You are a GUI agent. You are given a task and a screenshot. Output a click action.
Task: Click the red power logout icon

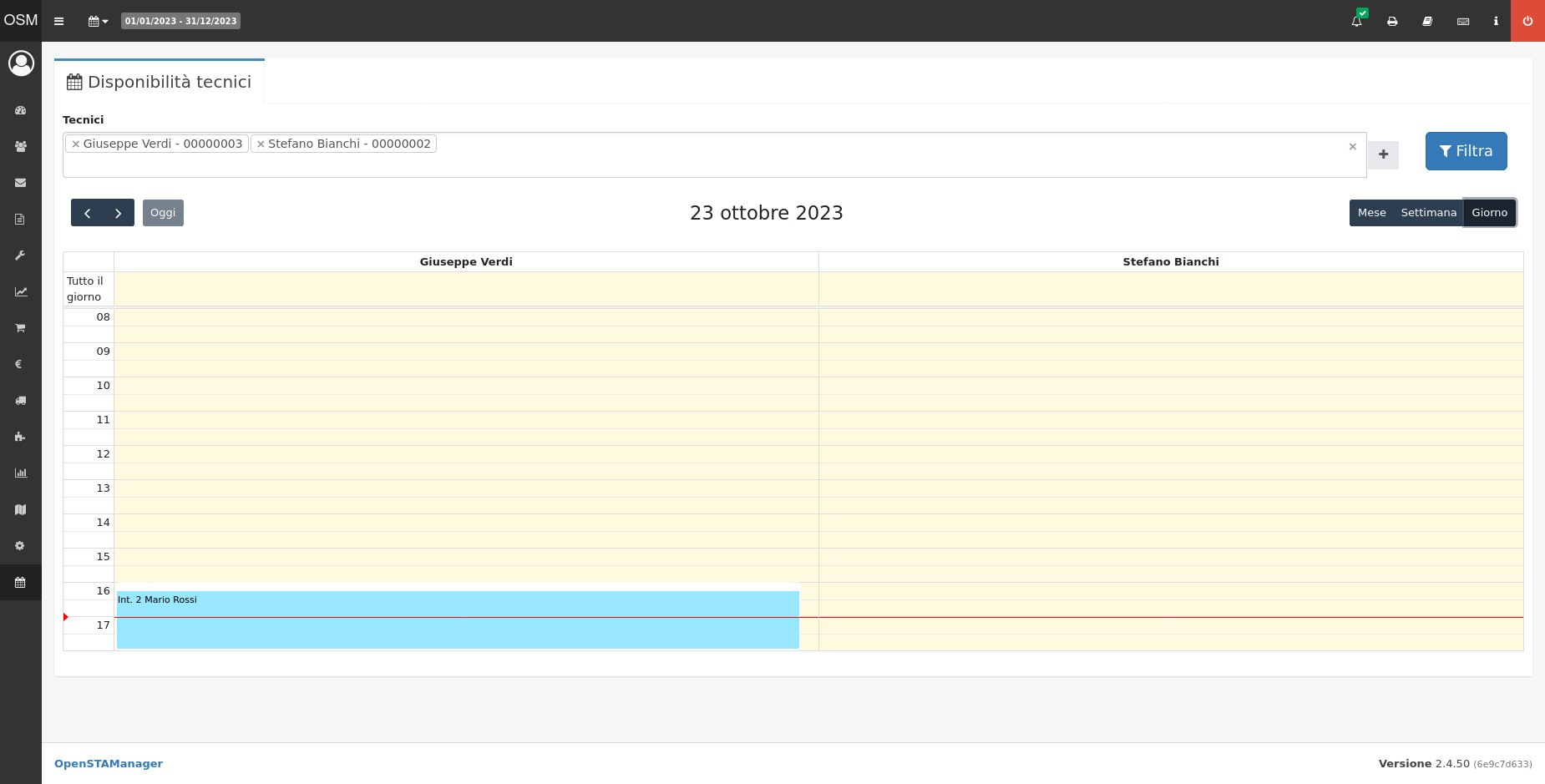1527,21
